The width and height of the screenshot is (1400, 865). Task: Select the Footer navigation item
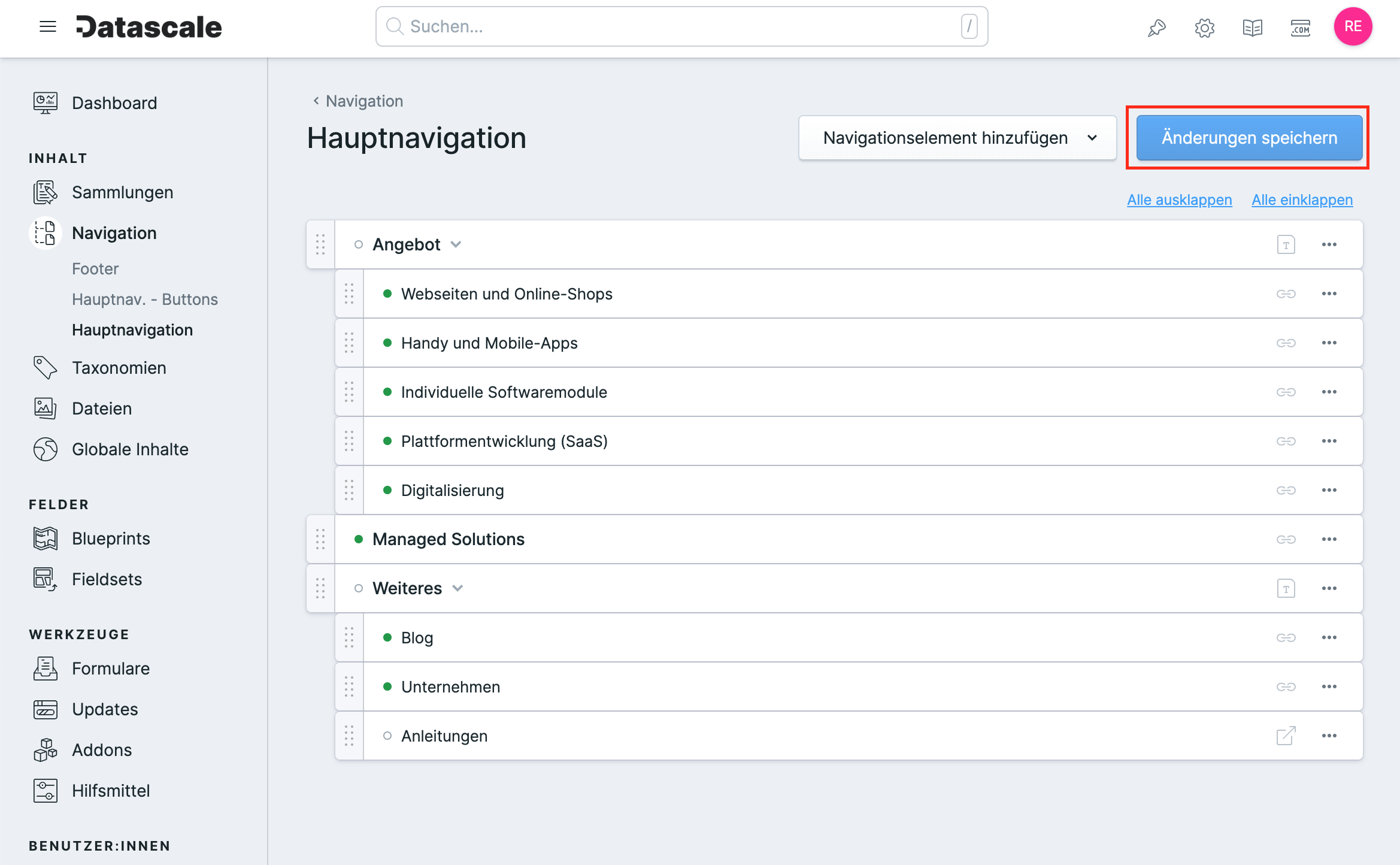coord(95,268)
